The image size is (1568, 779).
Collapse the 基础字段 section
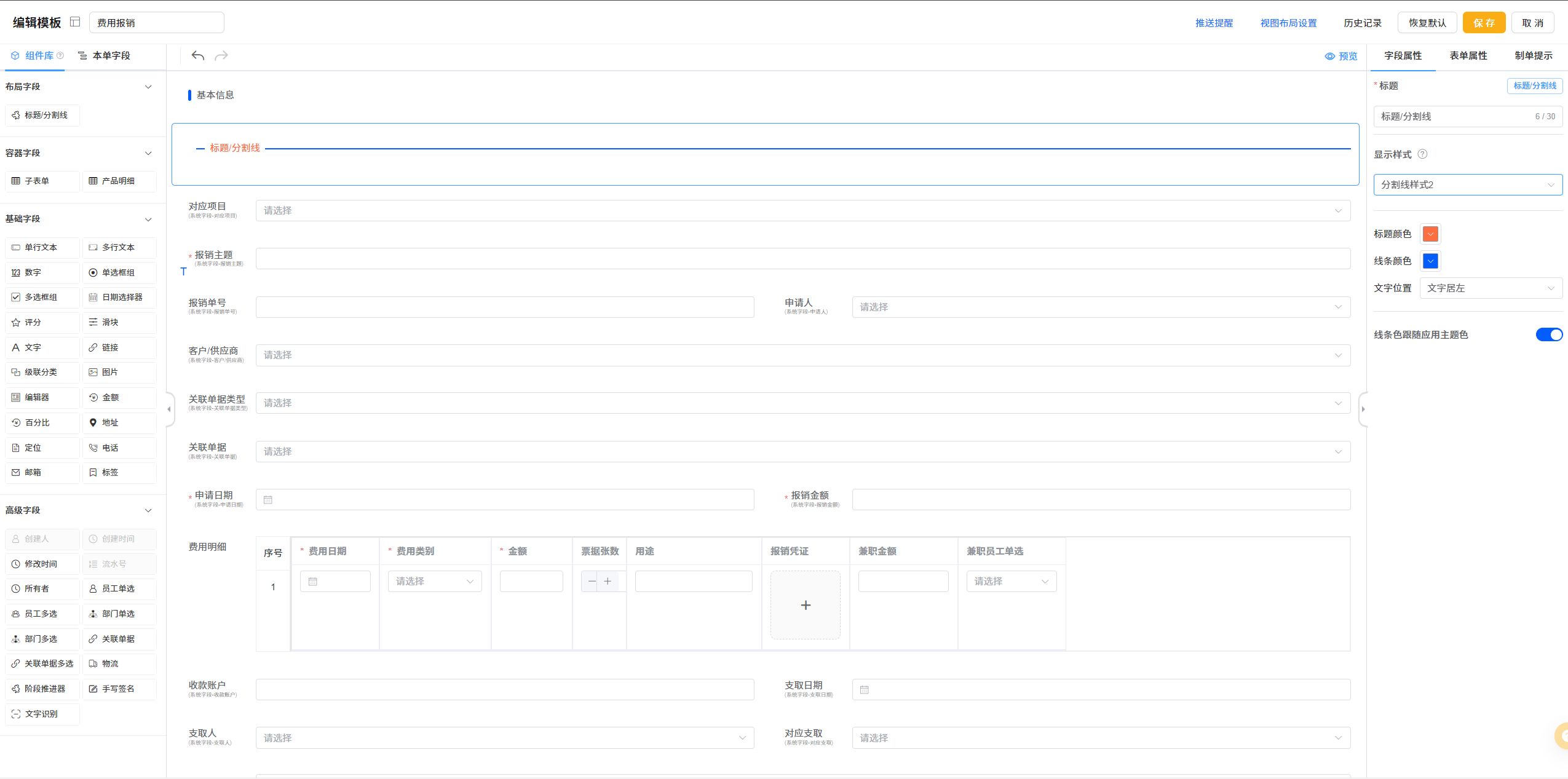[x=148, y=219]
